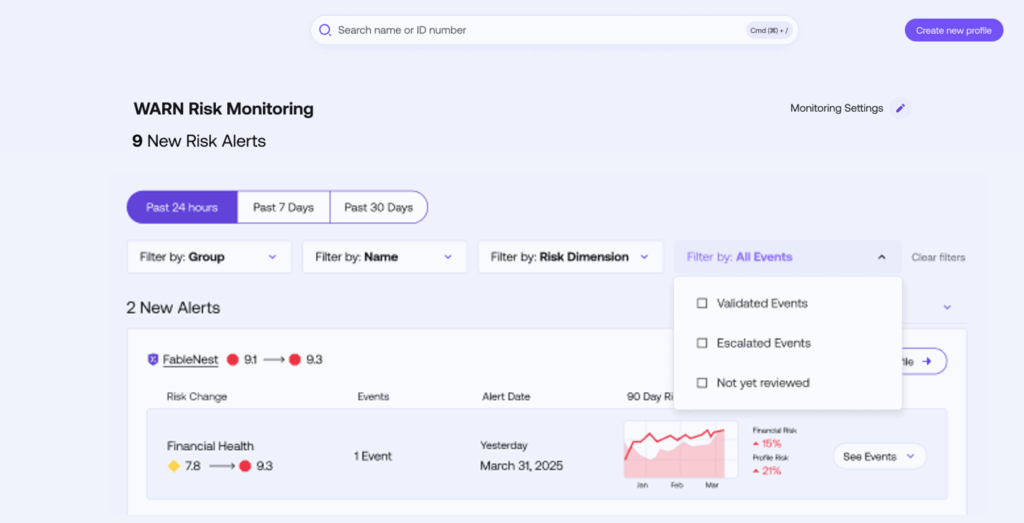Click the 1 Event text
Viewport: 1024px width, 523px height.
[x=373, y=456]
